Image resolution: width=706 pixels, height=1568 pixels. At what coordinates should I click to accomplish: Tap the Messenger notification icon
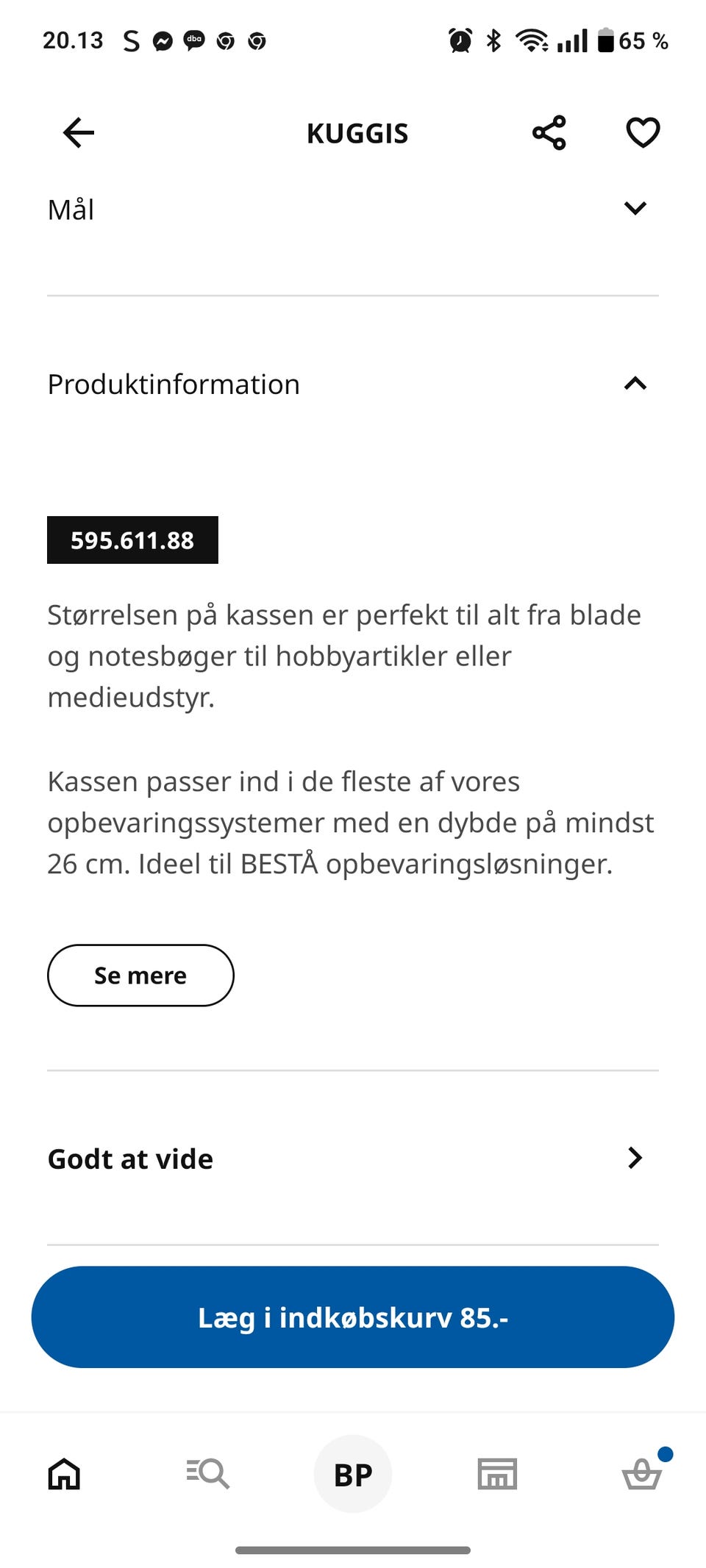pyautogui.click(x=163, y=41)
